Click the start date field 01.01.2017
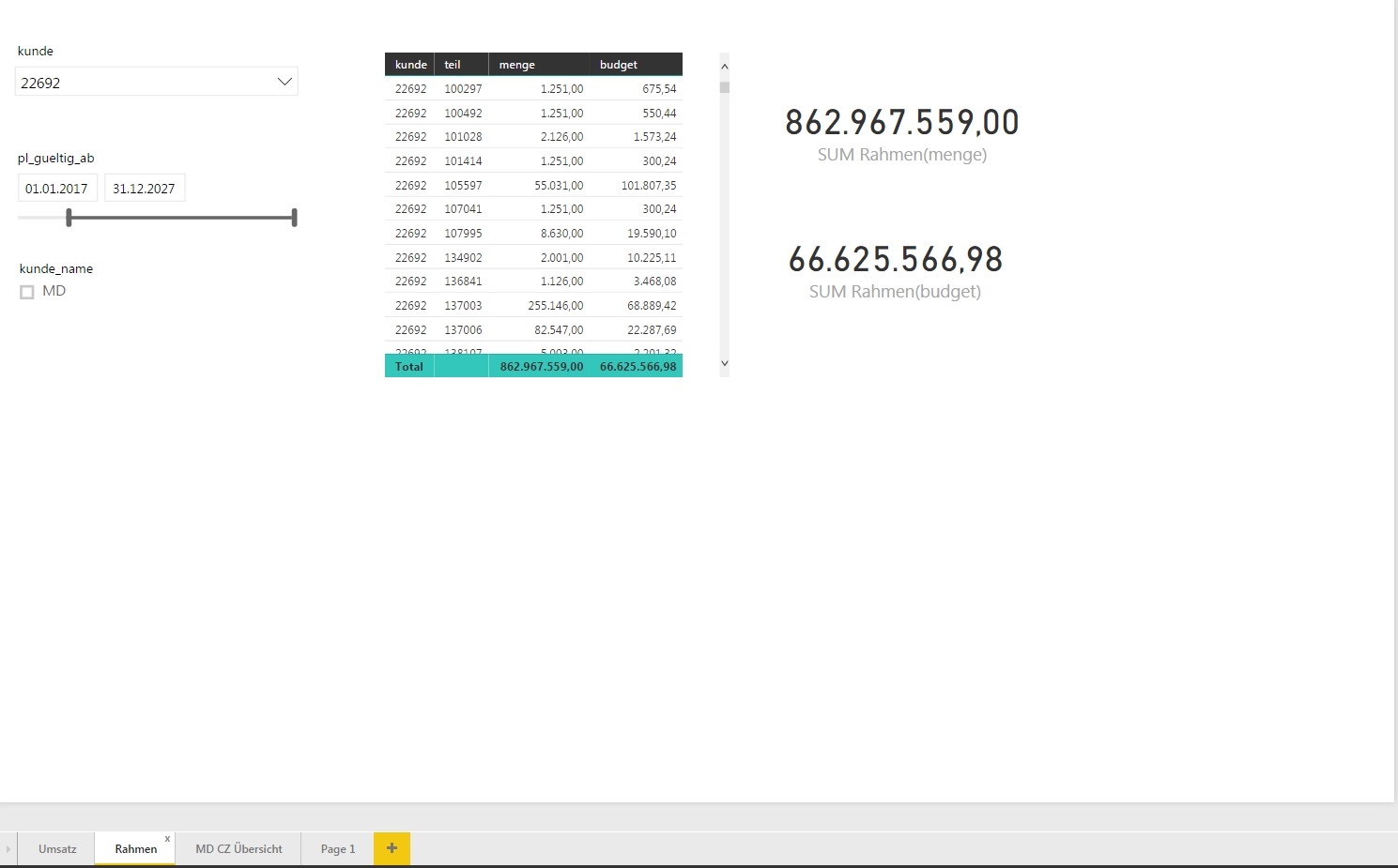 point(57,188)
